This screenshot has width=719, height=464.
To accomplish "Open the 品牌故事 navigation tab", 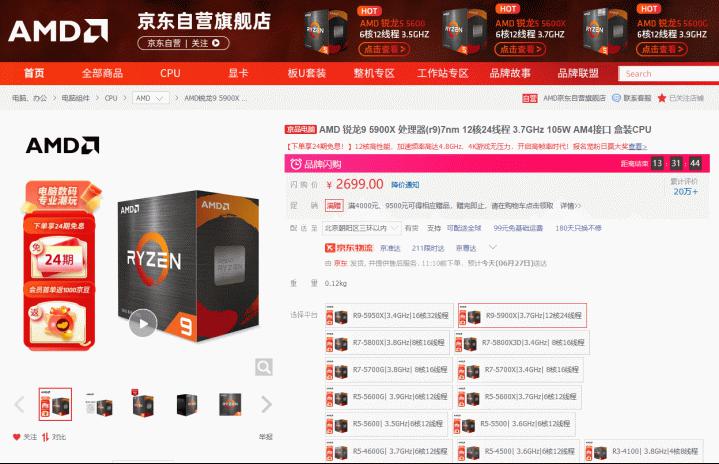I will [x=510, y=73].
